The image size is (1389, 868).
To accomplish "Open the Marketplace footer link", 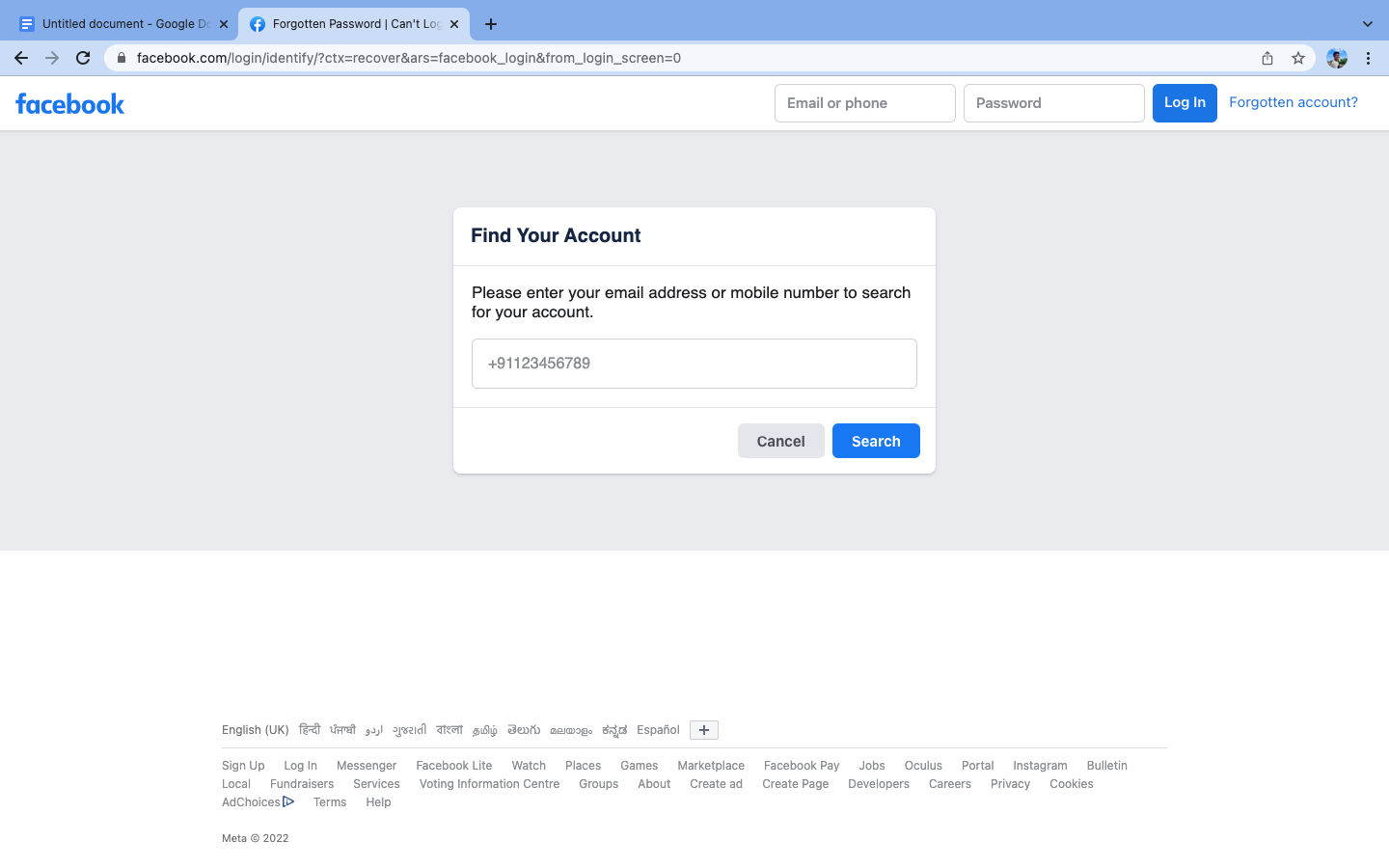I will click(711, 766).
